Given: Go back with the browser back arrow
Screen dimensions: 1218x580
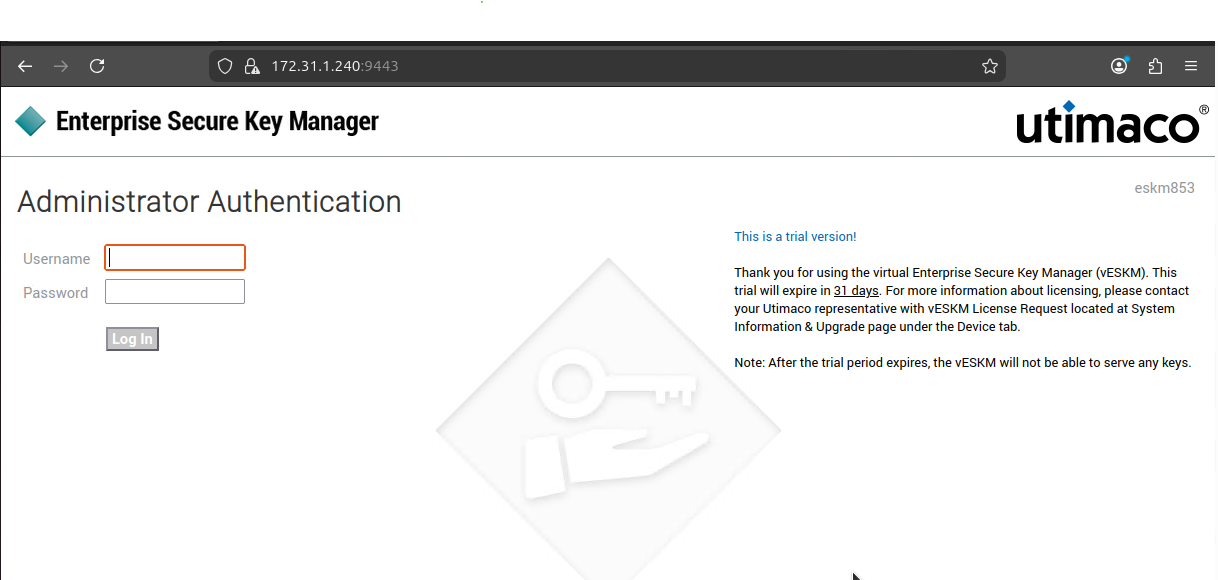Looking at the screenshot, I should click(25, 66).
